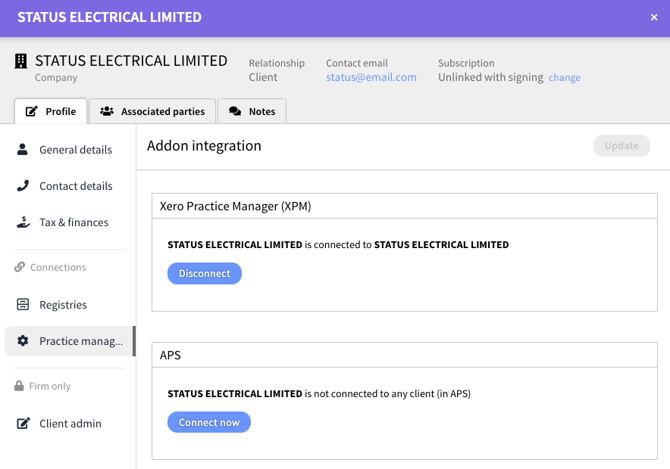
Task: Click the Registries sidebar icon
Action: (23, 305)
